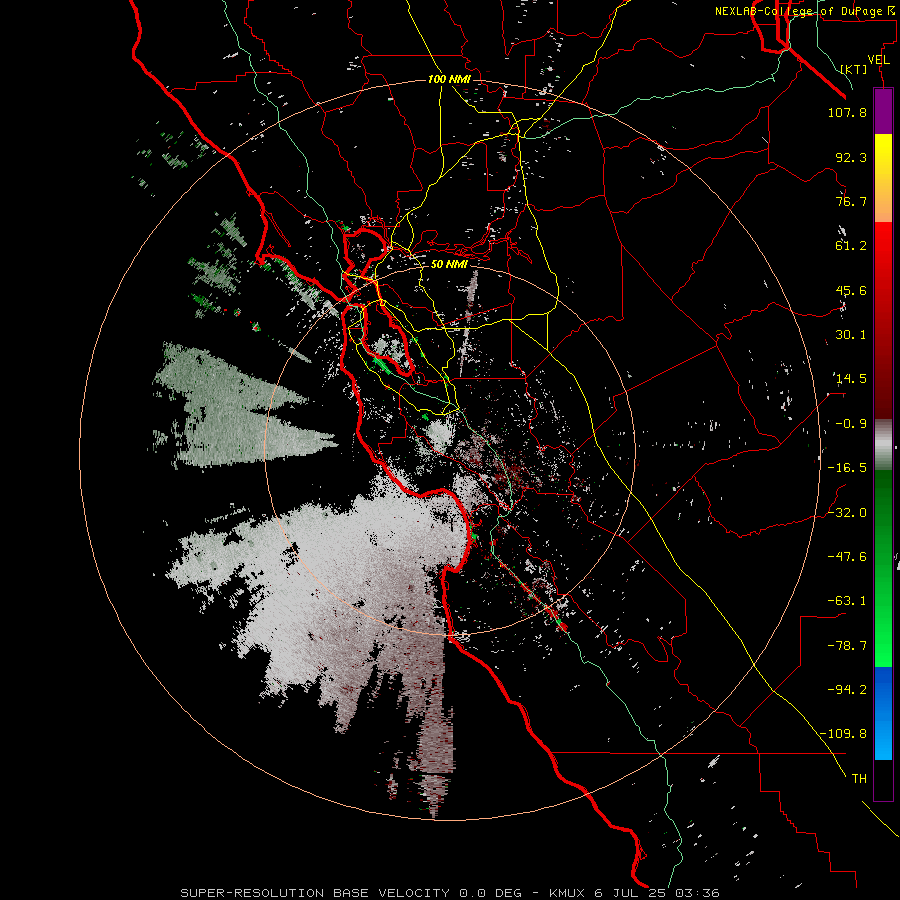The width and height of the screenshot is (900, 900).
Task: Click the -94.2 velocity scale value
Action: [847, 689]
